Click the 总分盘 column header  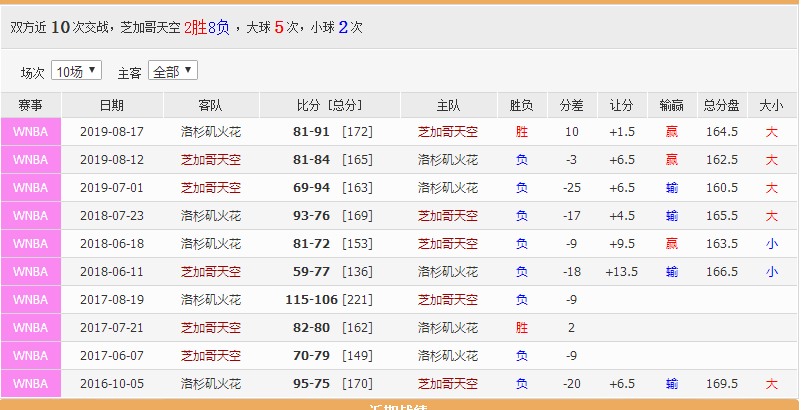click(722, 105)
